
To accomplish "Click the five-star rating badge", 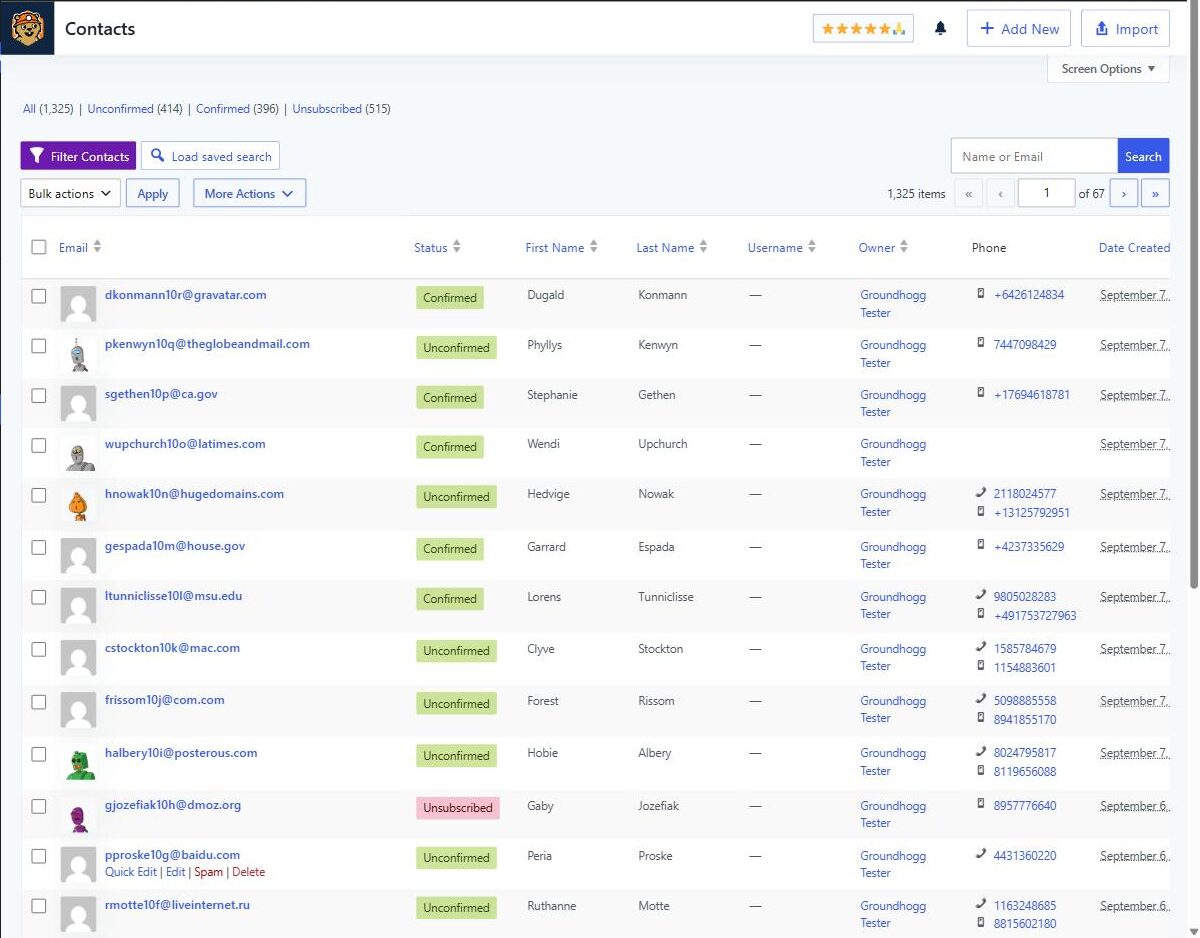I will 863,29.
